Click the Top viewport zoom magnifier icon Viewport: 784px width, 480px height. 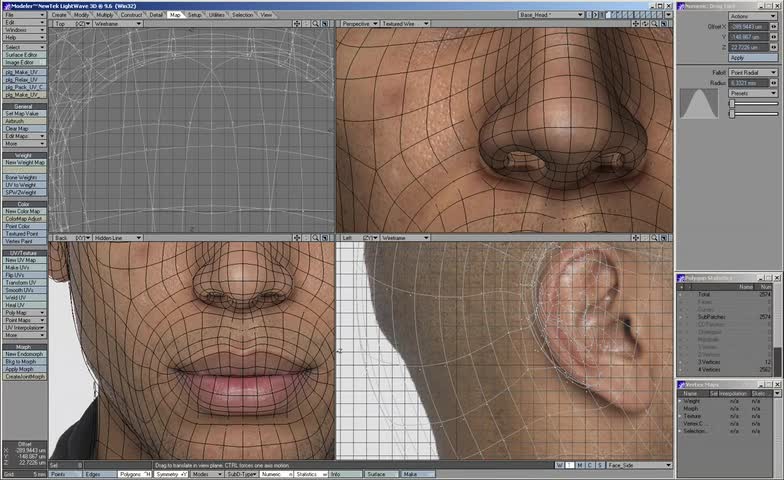(x=316, y=23)
